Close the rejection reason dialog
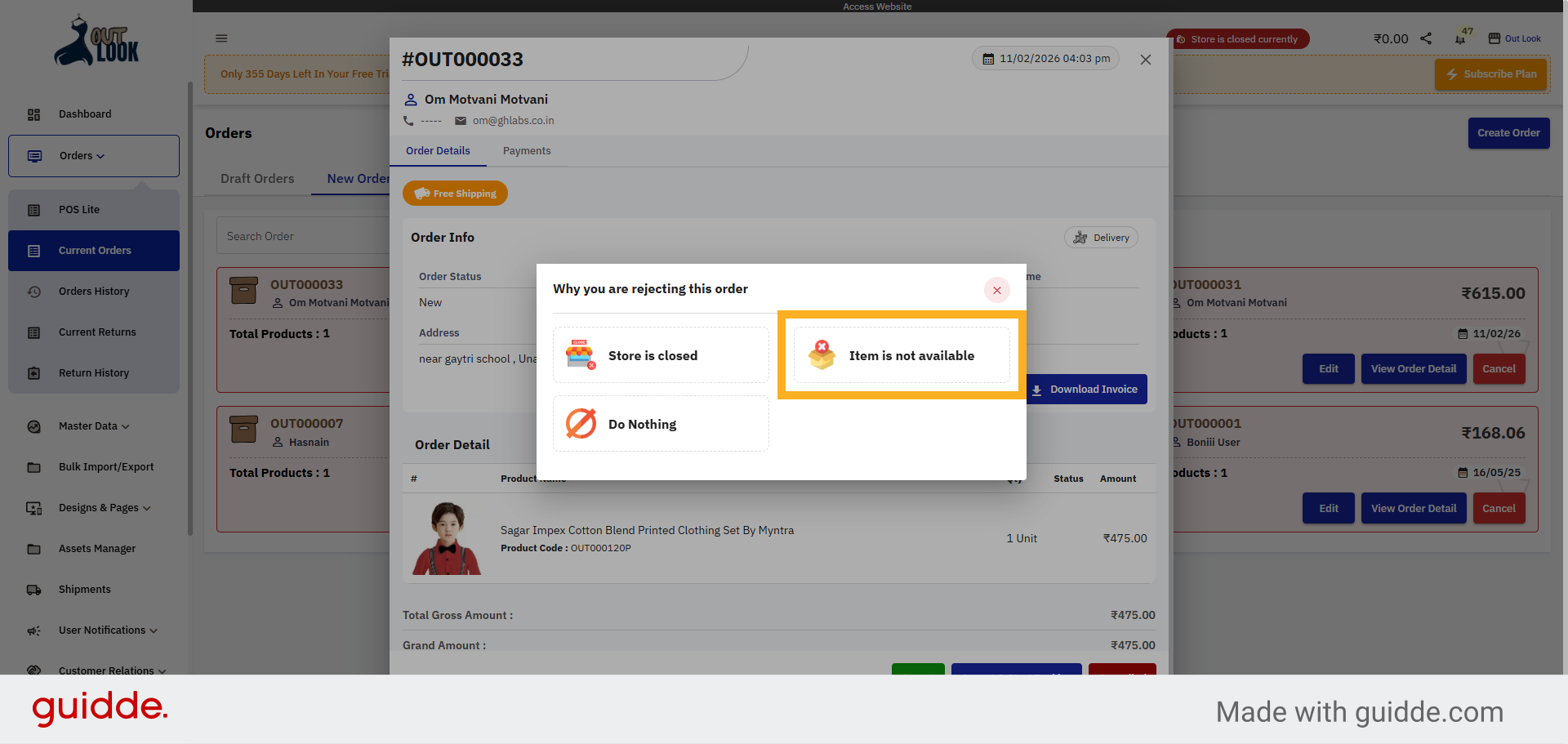1568x744 pixels. pos(997,290)
